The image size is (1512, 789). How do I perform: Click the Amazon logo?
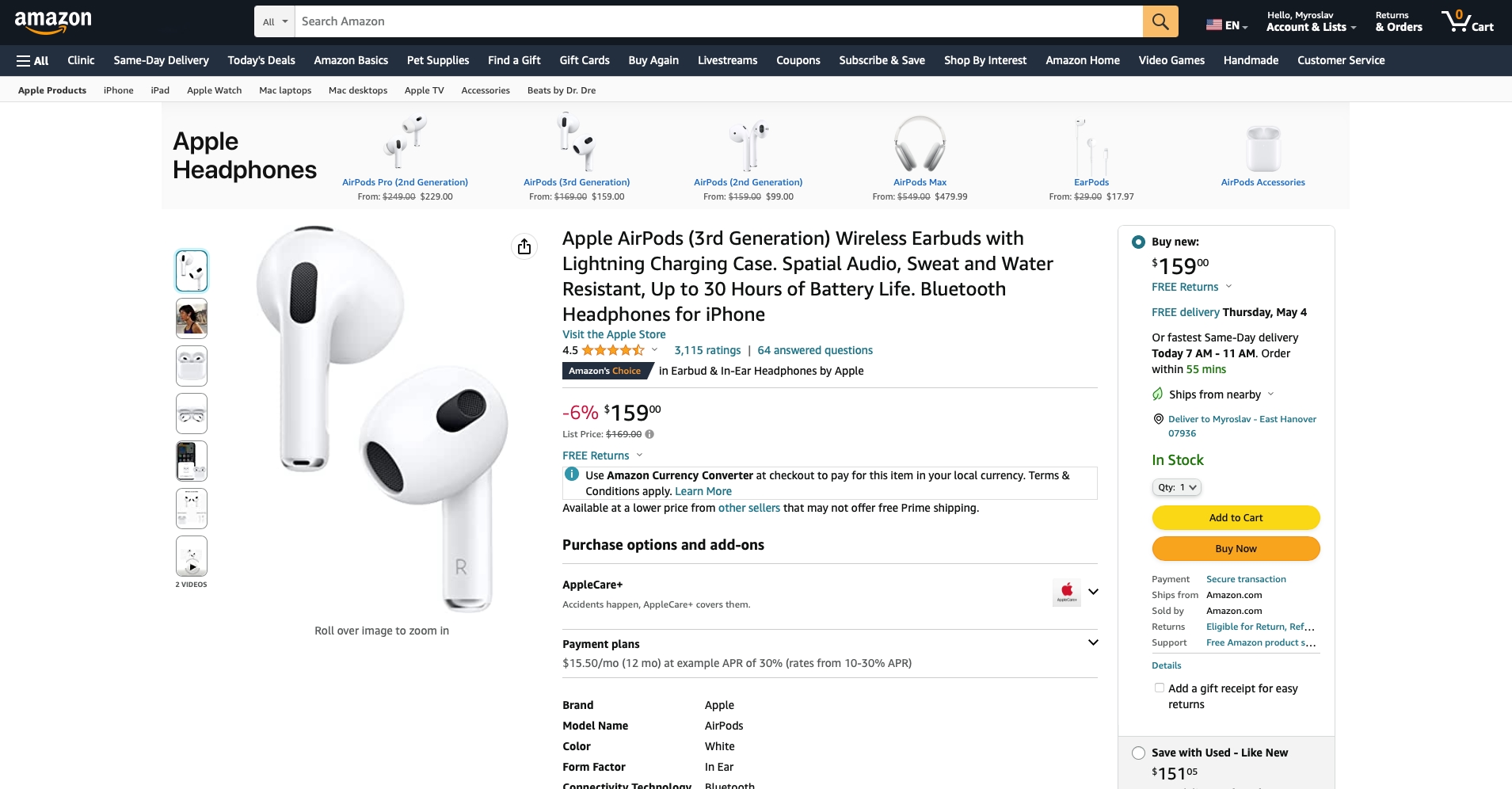tap(53, 21)
